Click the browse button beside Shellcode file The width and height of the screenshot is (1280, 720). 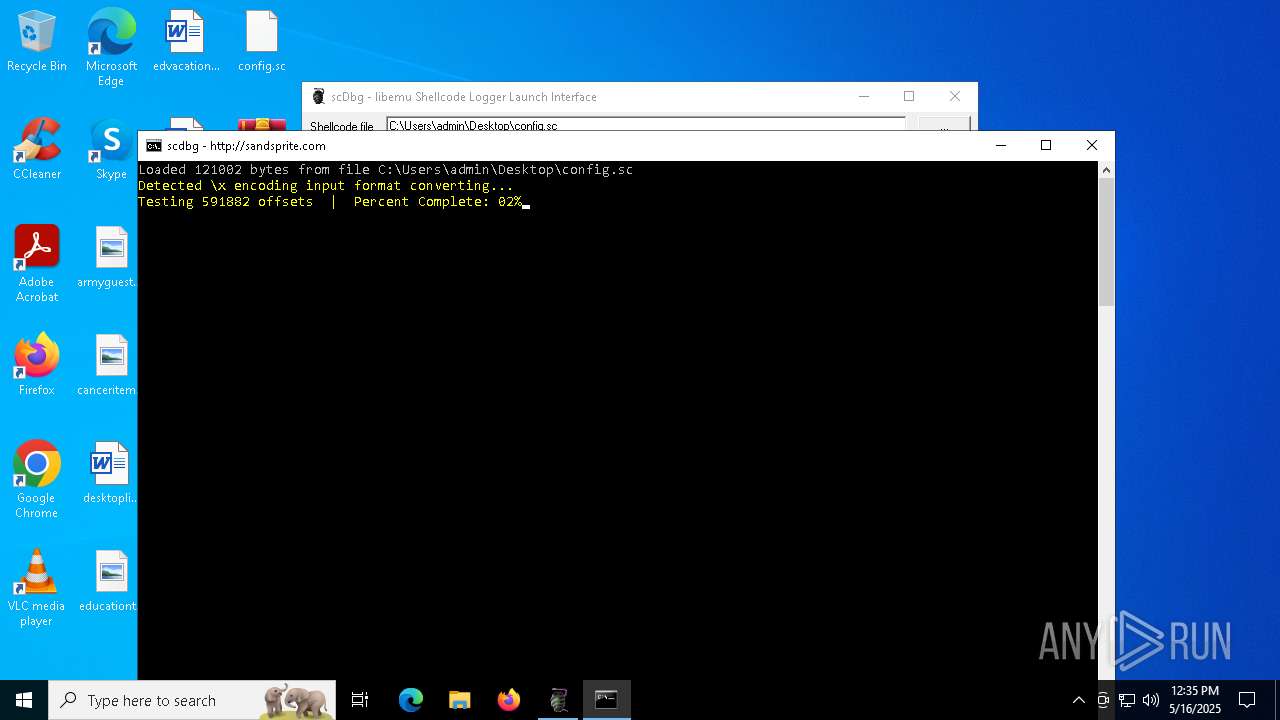point(944,126)
